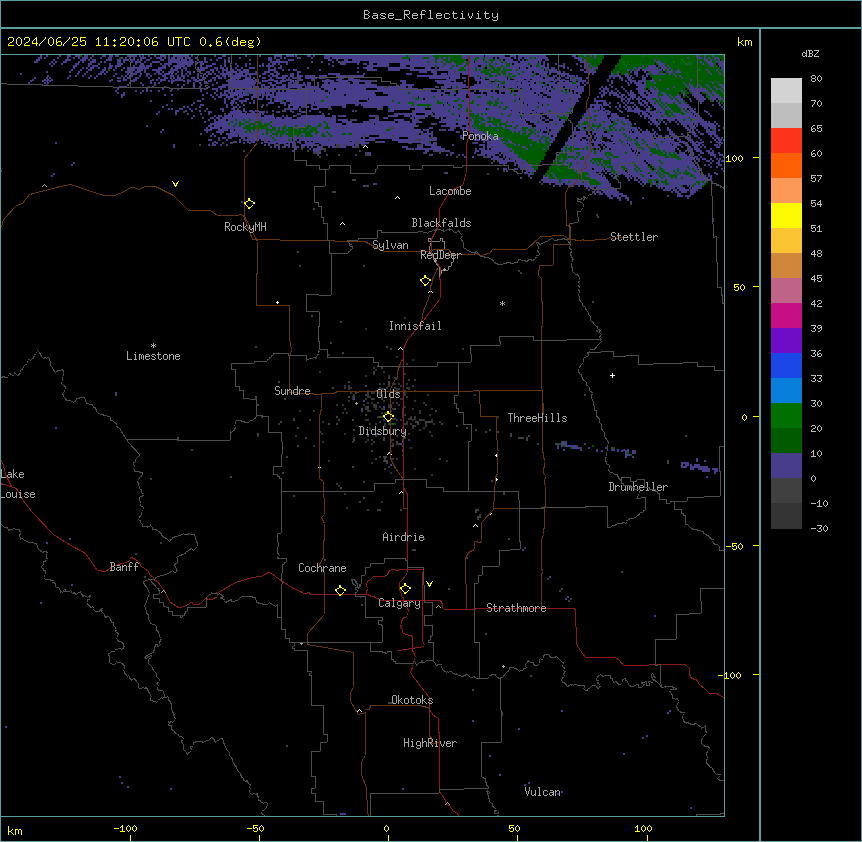Click the Vulcan label
Screen dimensions: 862x842
[542, 792]
